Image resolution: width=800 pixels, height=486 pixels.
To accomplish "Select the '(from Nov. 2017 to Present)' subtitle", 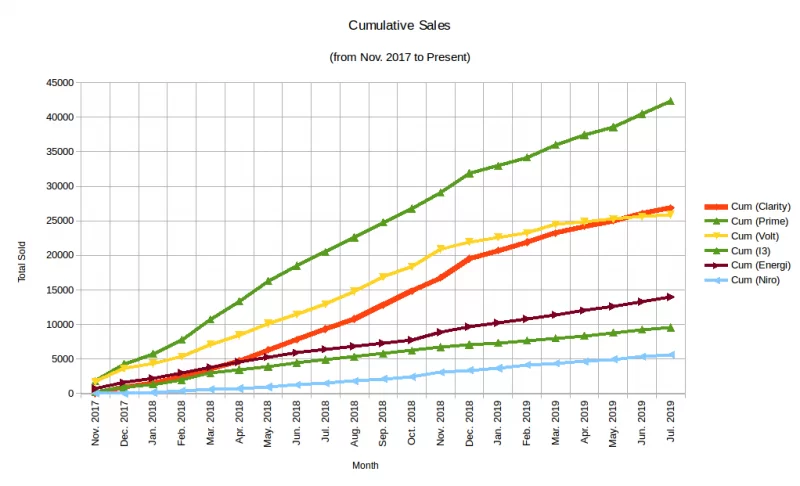I will (x=399, y=57).
